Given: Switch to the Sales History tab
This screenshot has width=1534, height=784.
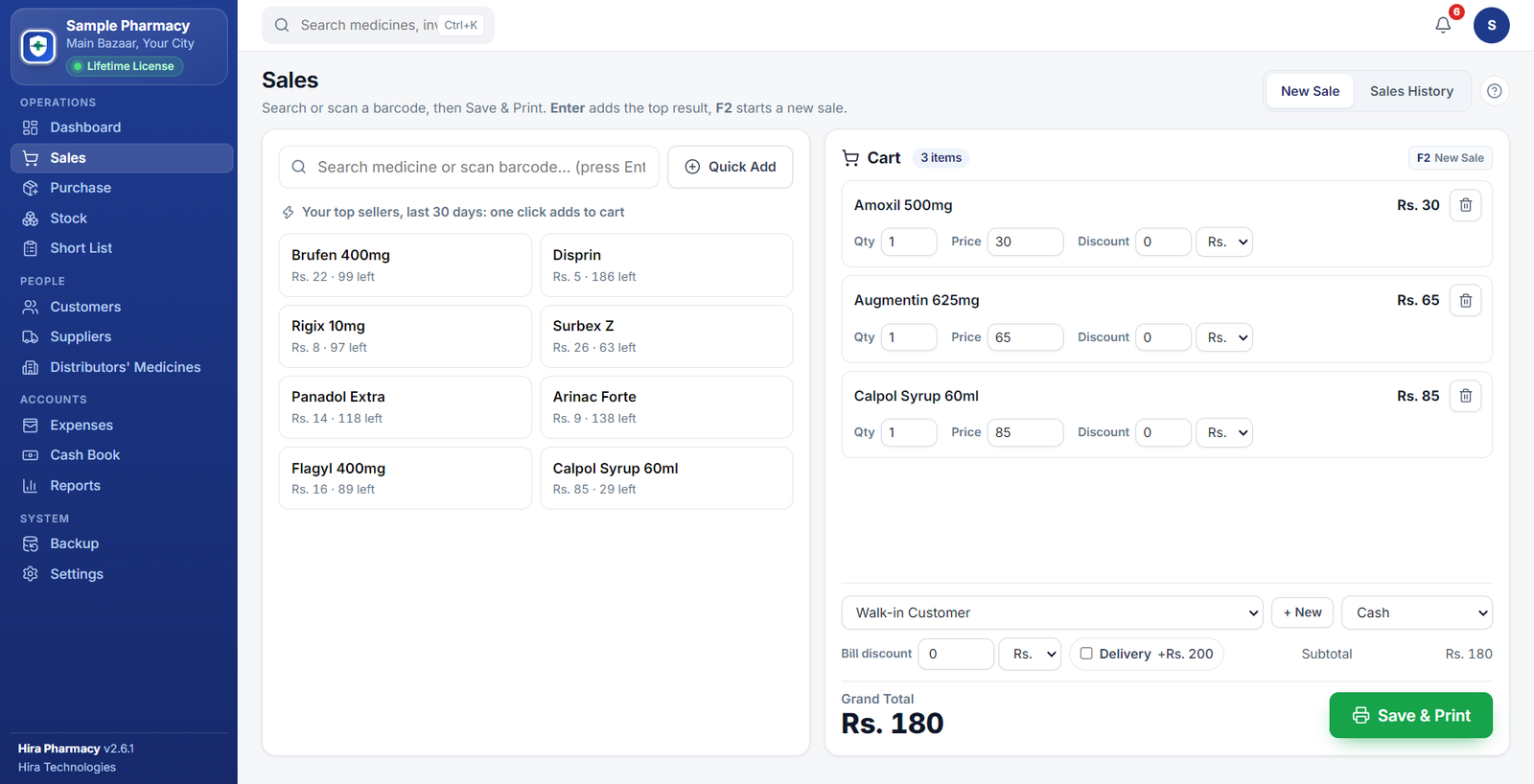Looking at the screenshot, I should click(1411, 91).
